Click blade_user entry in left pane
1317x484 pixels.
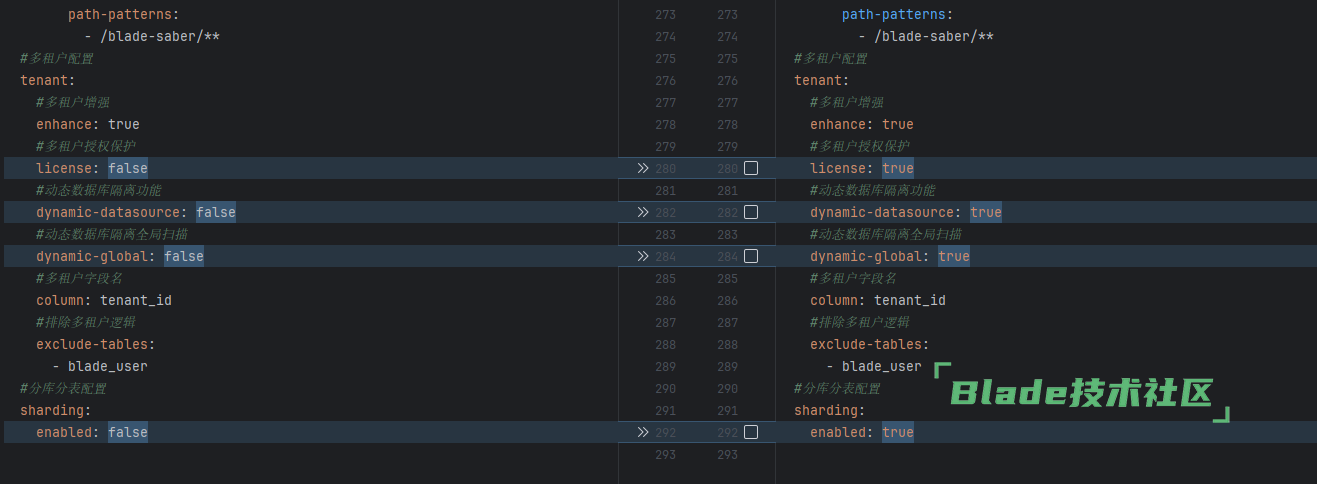click(x=107, y=366)
